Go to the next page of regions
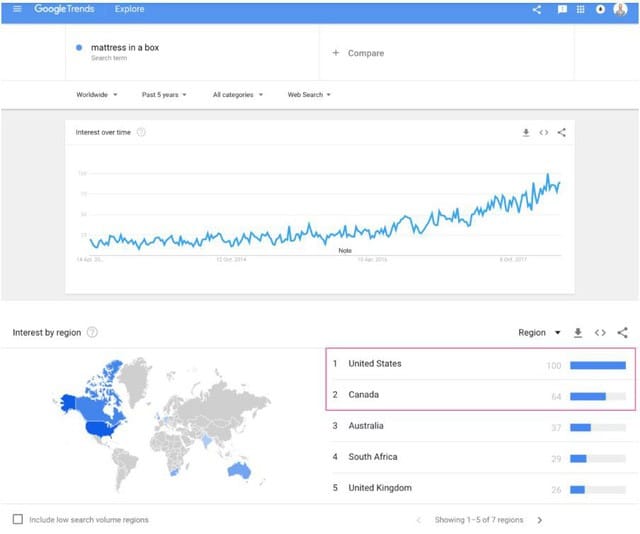Screen dimensions: 640x534 click(540, 520)
